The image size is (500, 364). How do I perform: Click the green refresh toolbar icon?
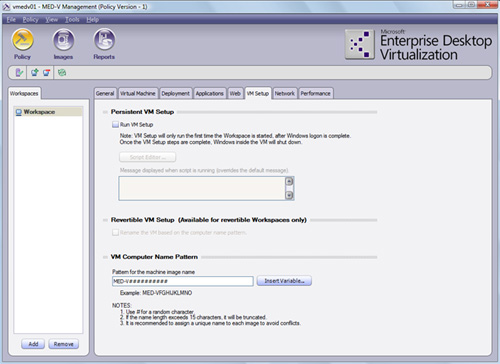coord(62,72)
